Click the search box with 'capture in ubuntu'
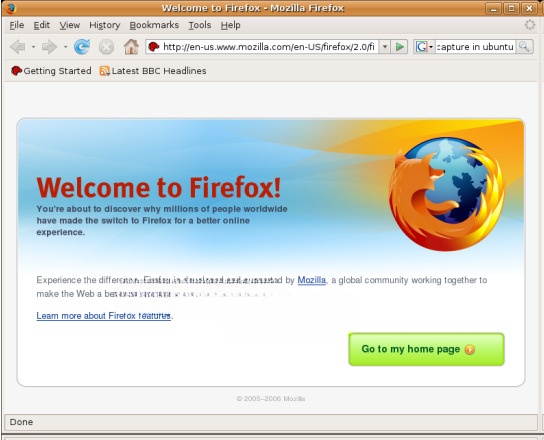 click(x=475, y=46)
